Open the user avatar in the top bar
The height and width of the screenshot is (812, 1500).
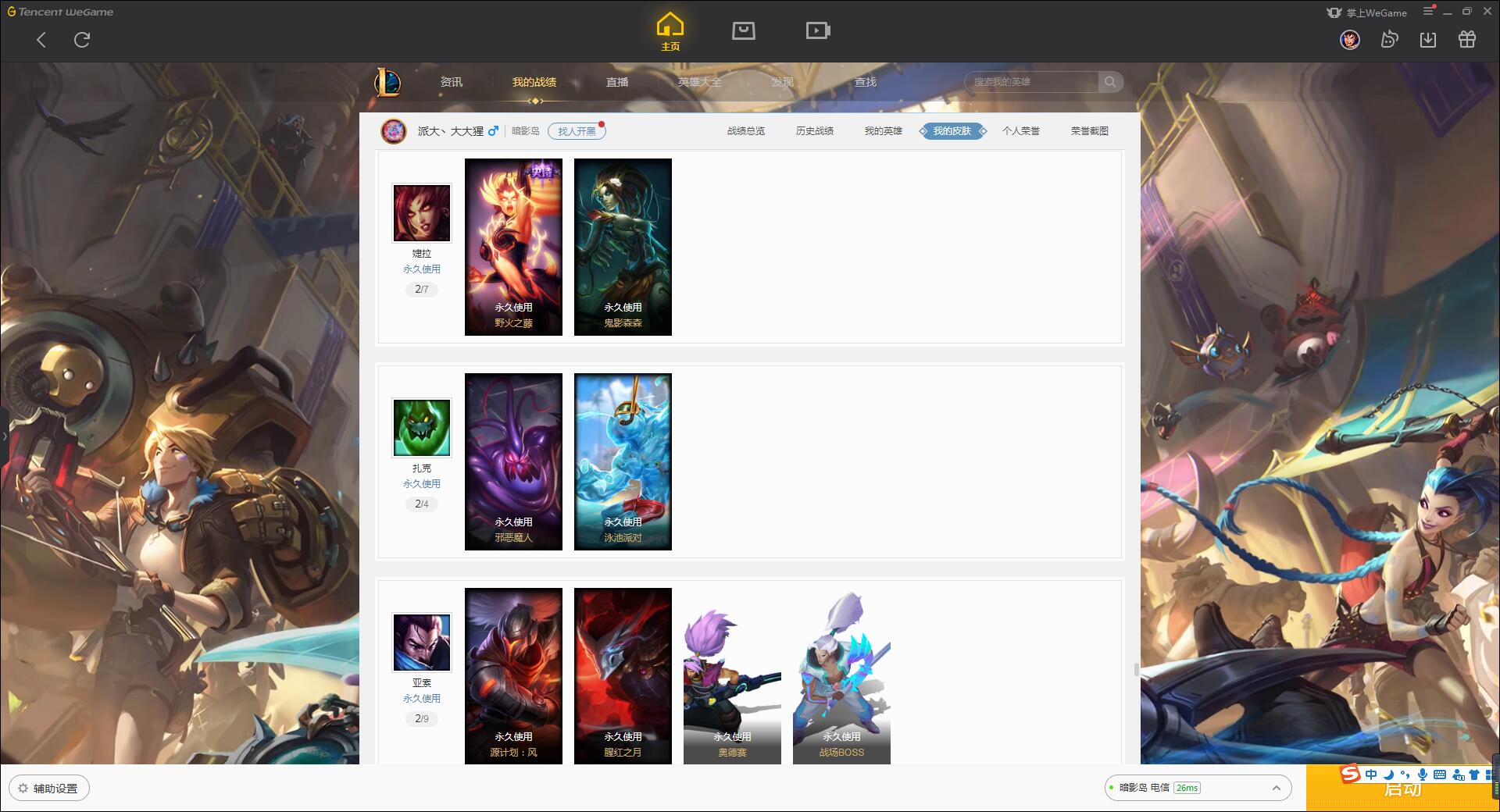tap(1350, 39)
